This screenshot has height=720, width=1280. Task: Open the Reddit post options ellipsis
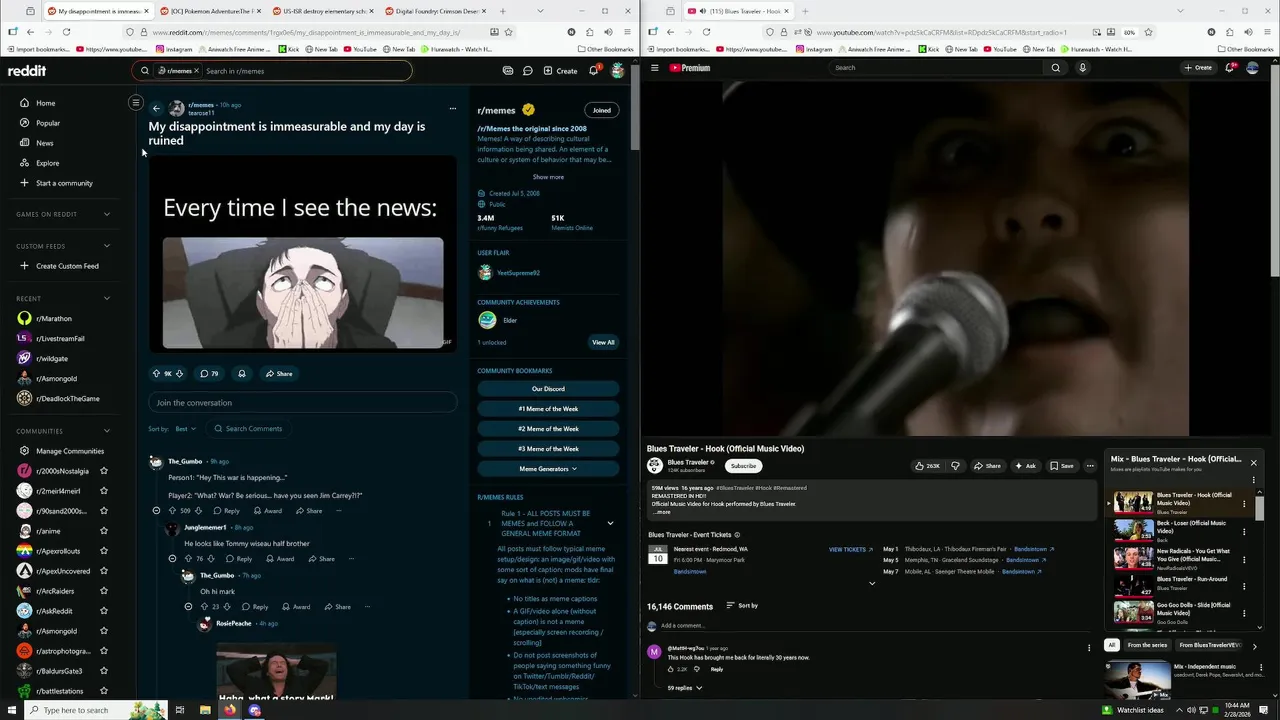[452, 108]
